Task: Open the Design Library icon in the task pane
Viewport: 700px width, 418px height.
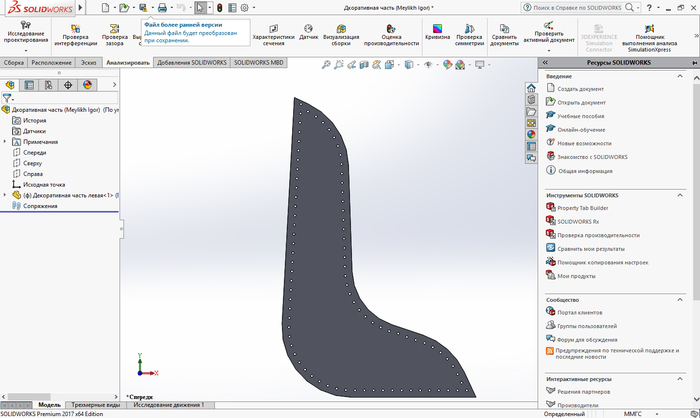Action: pyautogui.click(x=531, y=99)
